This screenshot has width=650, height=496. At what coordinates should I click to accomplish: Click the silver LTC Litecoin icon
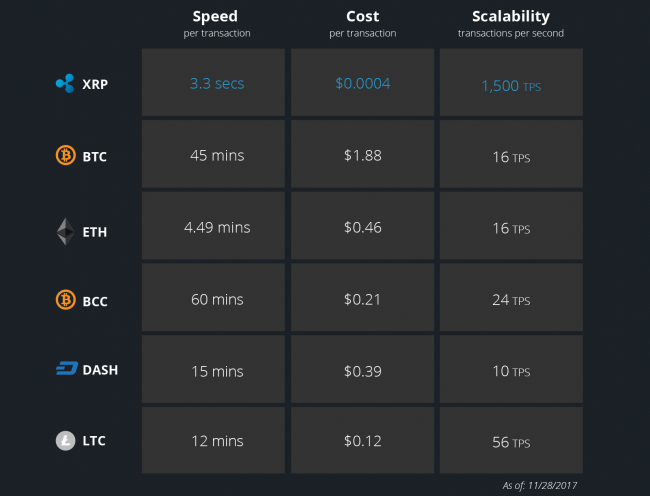click(65, 441)
